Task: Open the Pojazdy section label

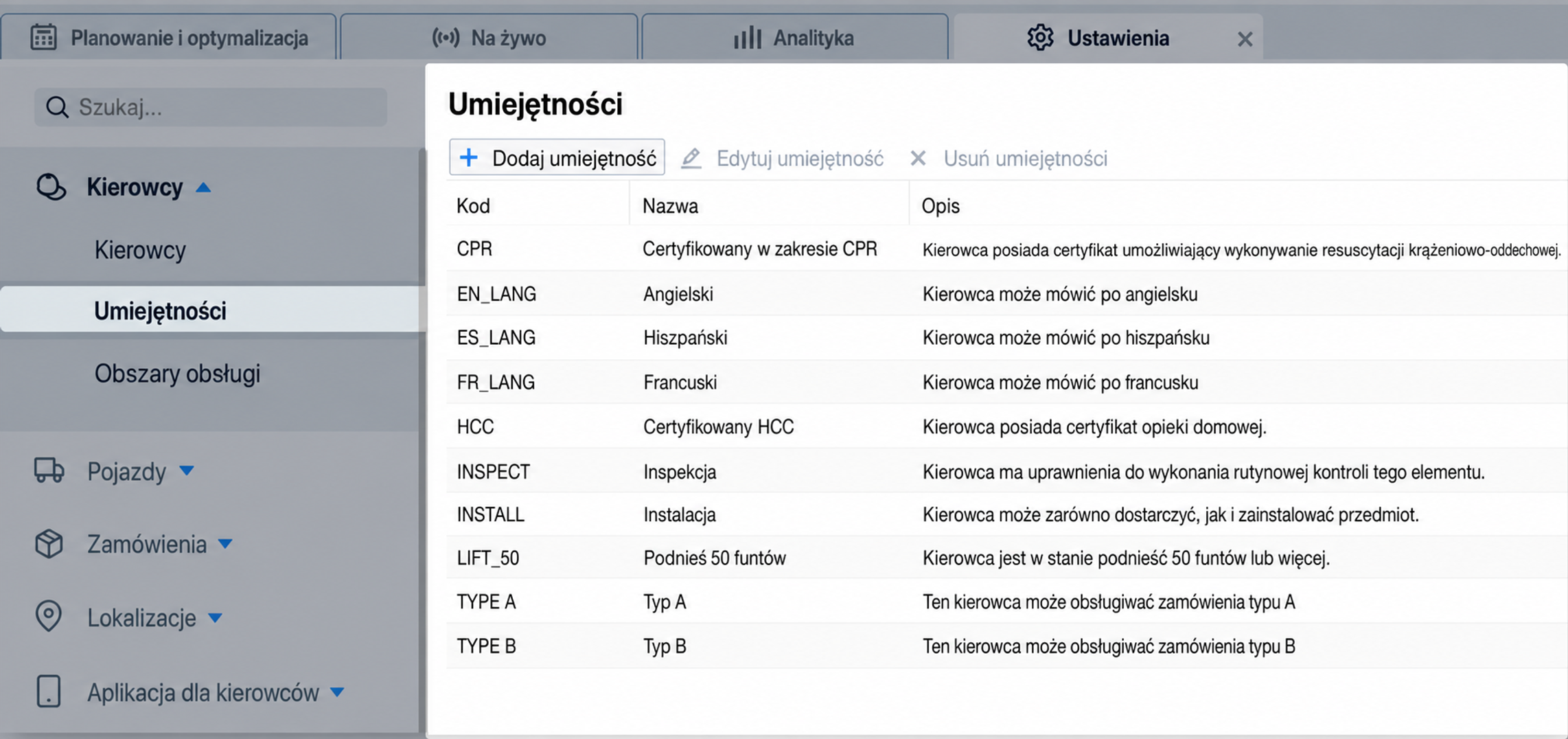Action: coord(126,472)
